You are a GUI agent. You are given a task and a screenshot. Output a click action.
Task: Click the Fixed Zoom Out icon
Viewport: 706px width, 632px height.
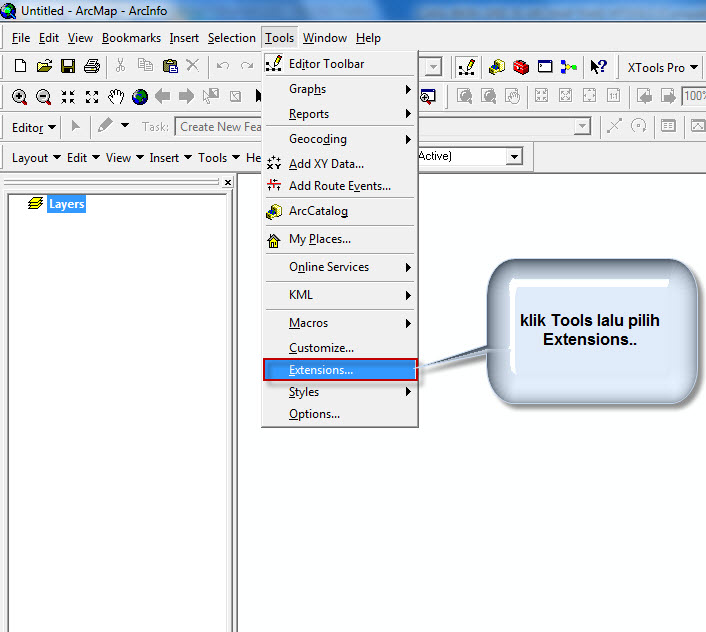(92, 96)
